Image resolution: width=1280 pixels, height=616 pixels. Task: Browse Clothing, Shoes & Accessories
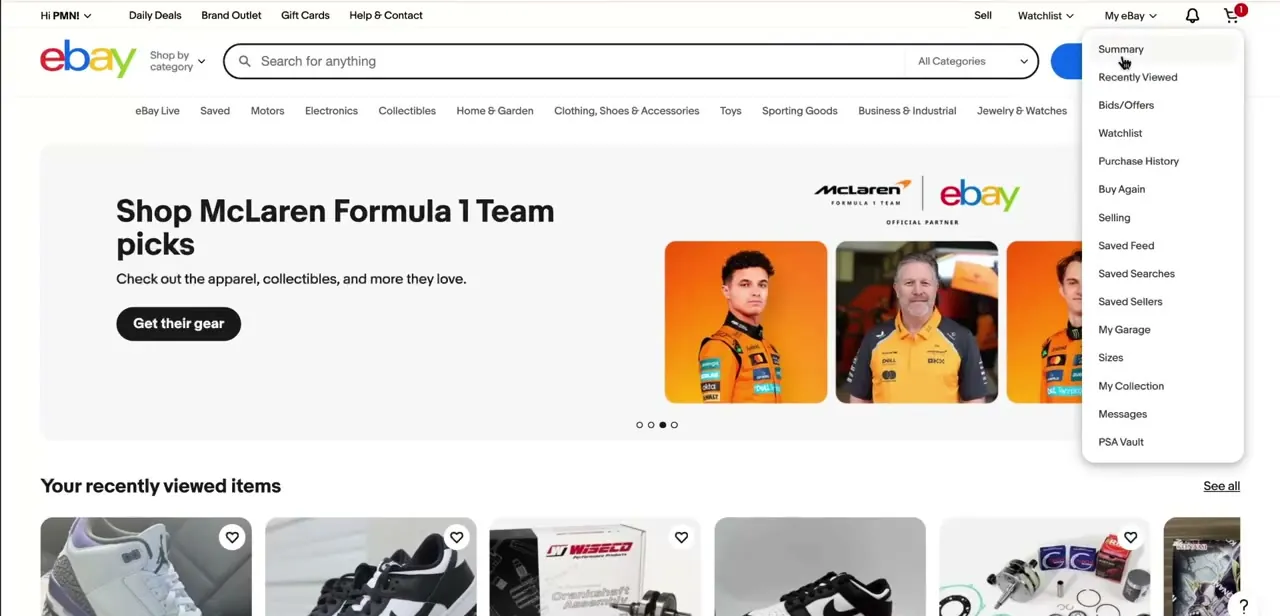tap(626, 111)
